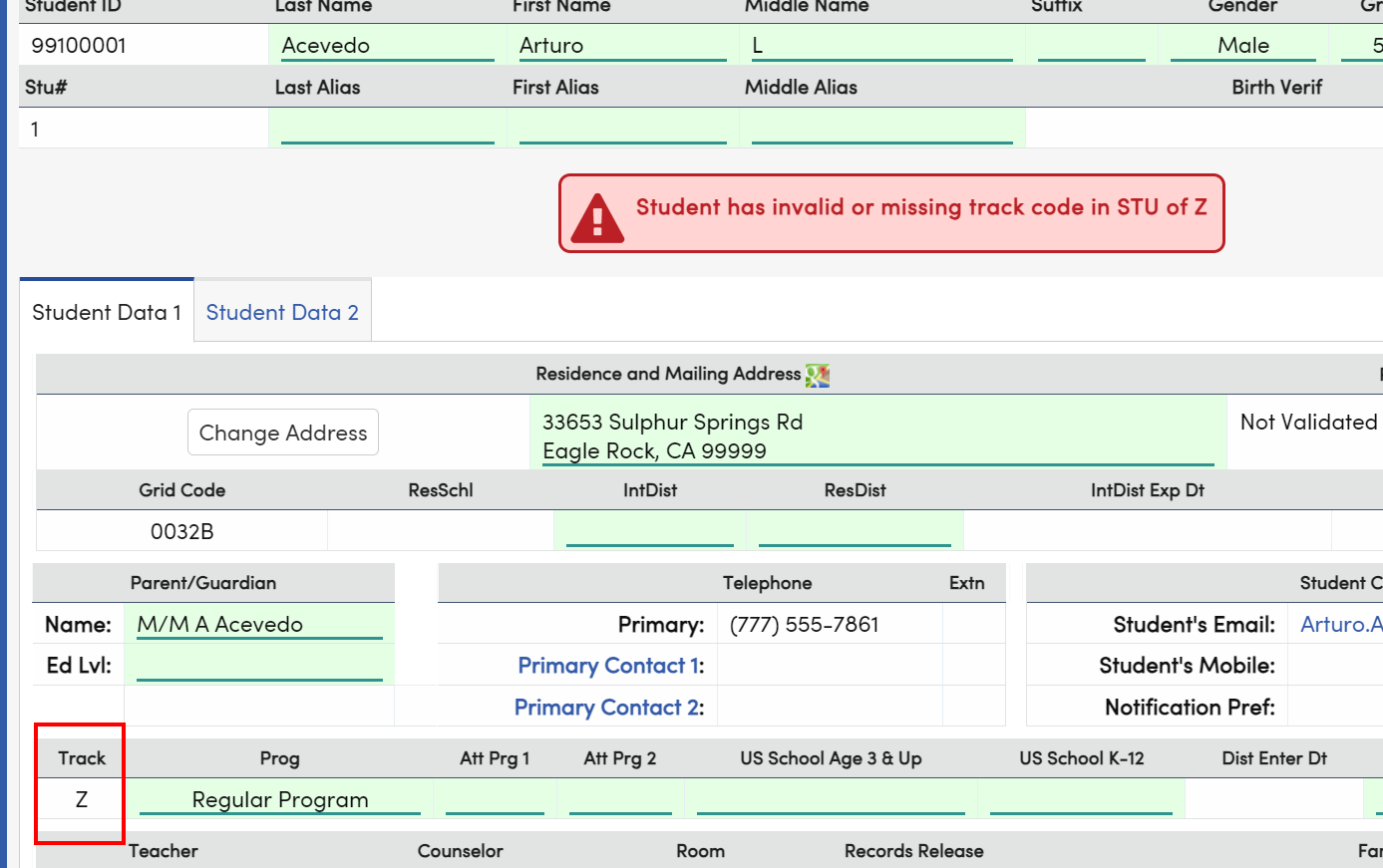Viewport: 1383px width, 868px height.
Task: Click the student's email address link
Action: pos(1341,624)
